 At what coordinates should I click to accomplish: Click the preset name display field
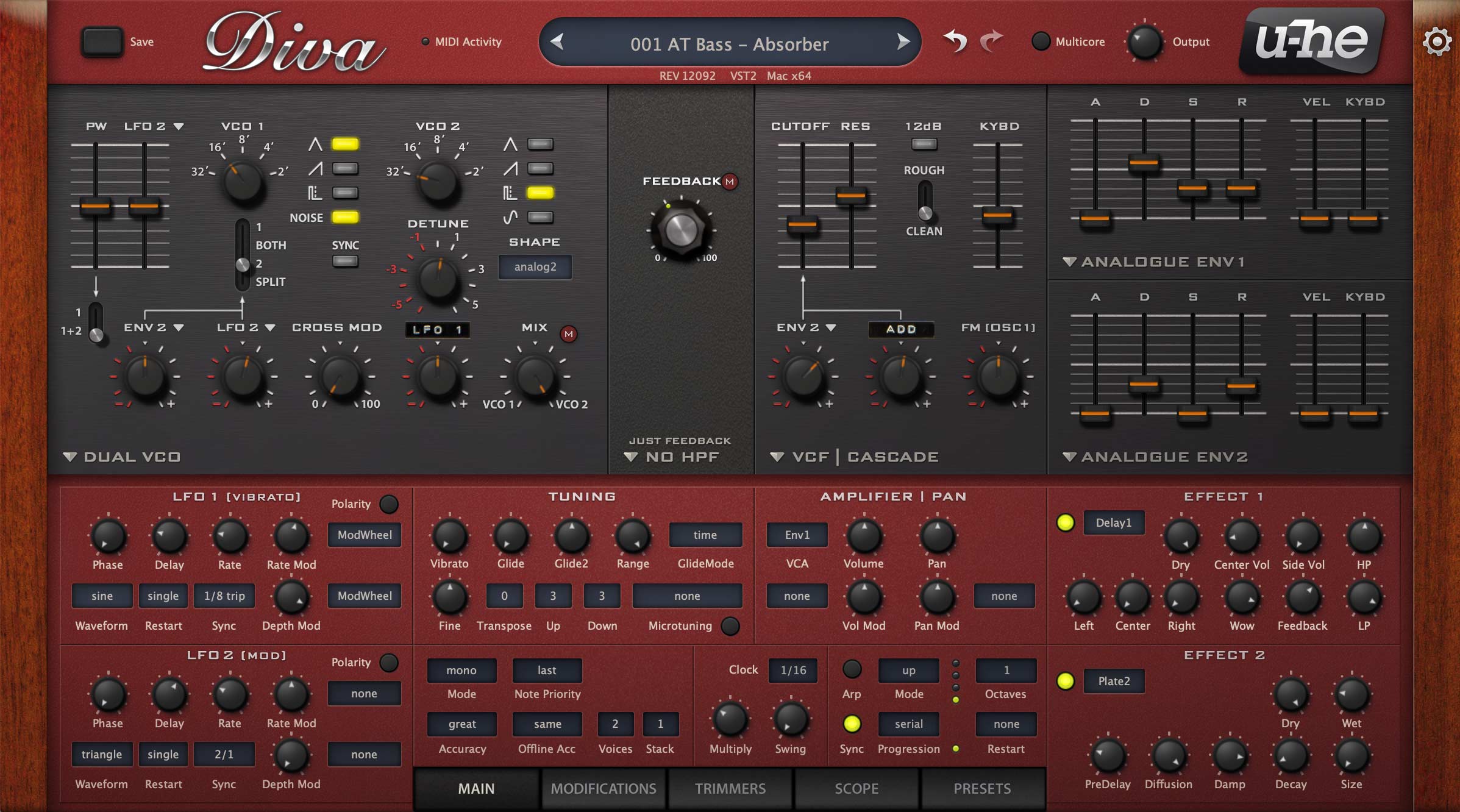(x=729, y=44)
